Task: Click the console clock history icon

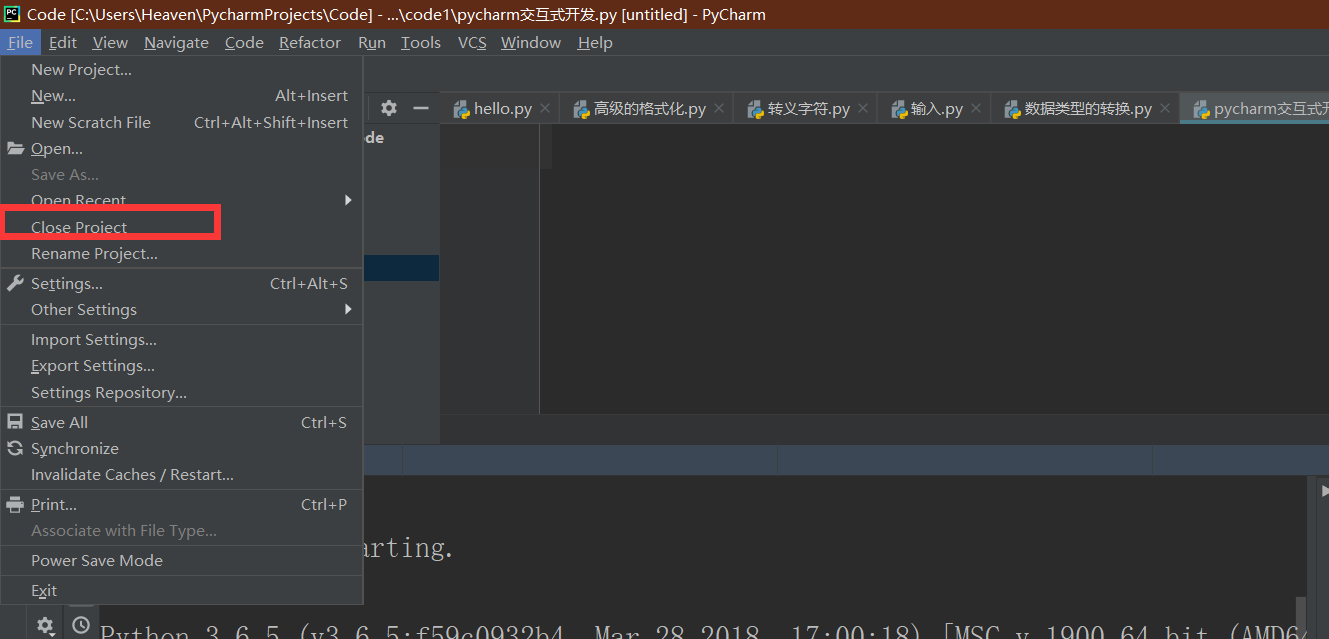Action: (81, 626)
